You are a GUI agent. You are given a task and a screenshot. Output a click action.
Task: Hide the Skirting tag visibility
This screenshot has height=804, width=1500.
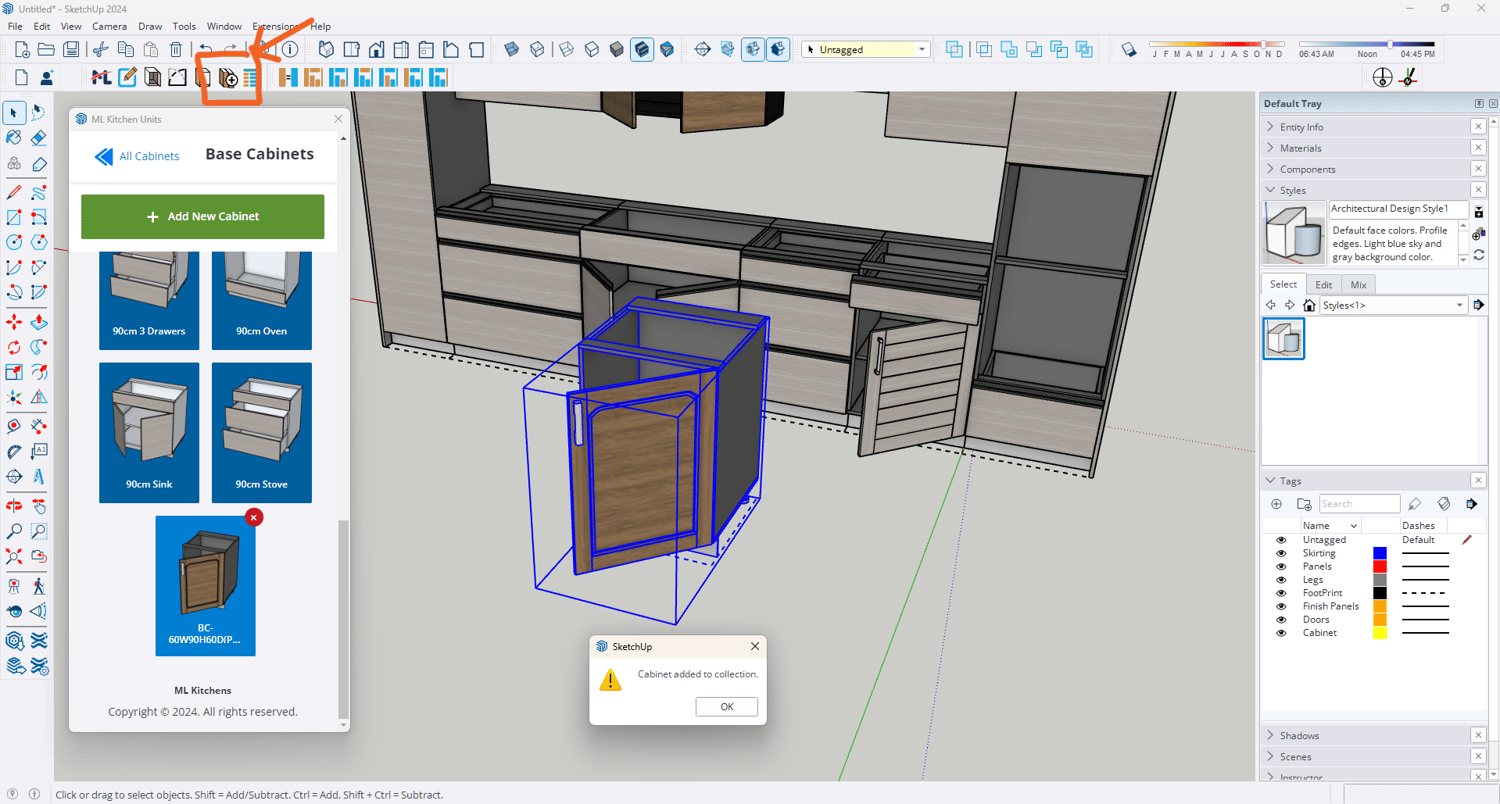coord(1281,553)
